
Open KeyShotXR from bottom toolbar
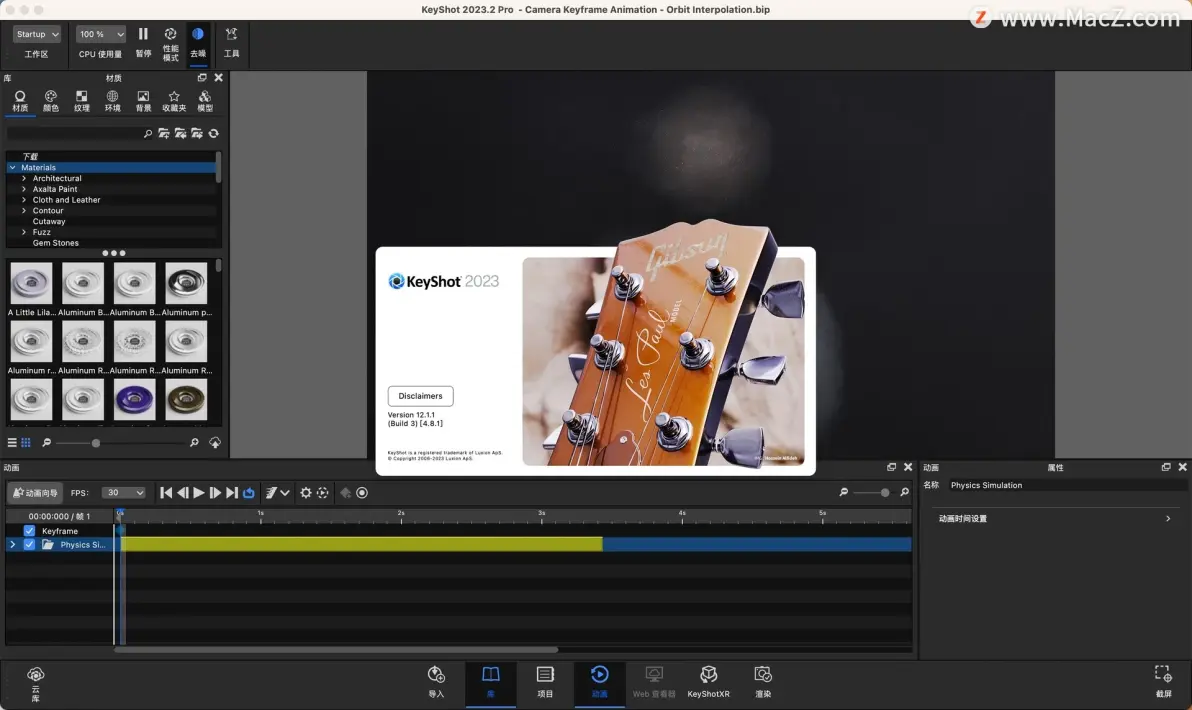click(x=709, y=681)
